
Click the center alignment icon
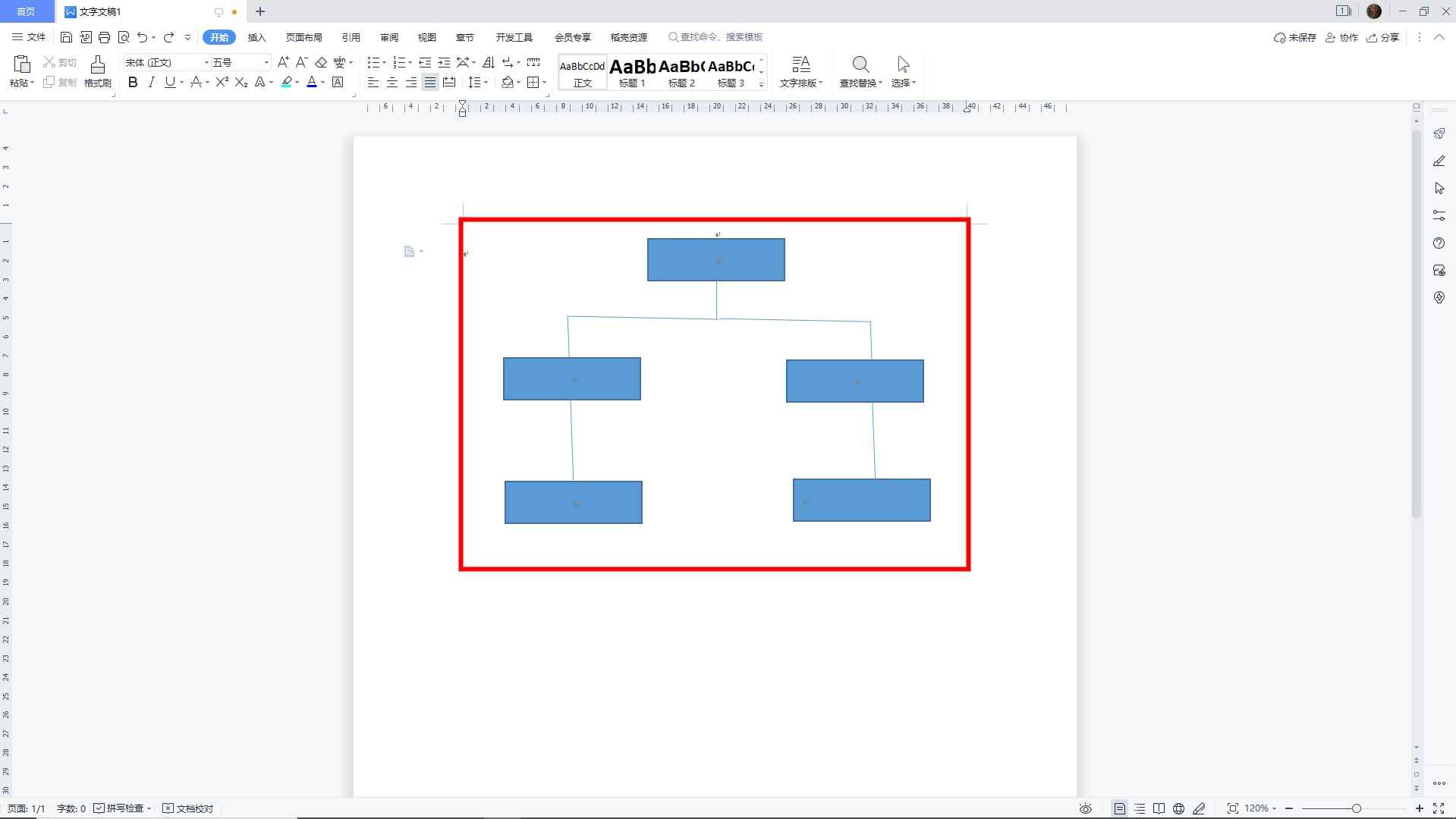tap(392, 82)
